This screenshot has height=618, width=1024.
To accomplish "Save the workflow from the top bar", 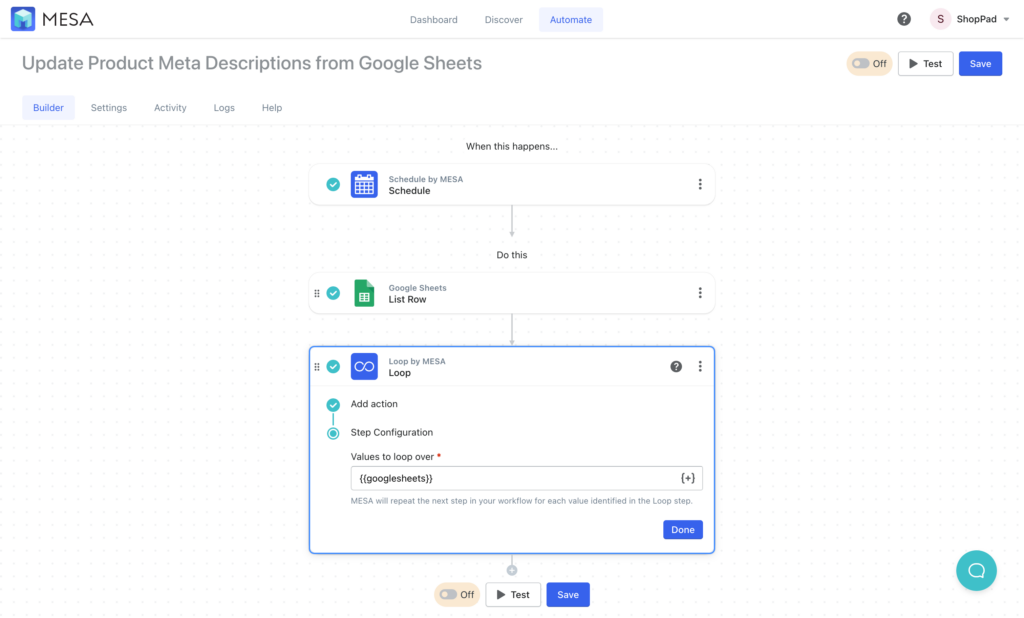I will click(980, 63).
